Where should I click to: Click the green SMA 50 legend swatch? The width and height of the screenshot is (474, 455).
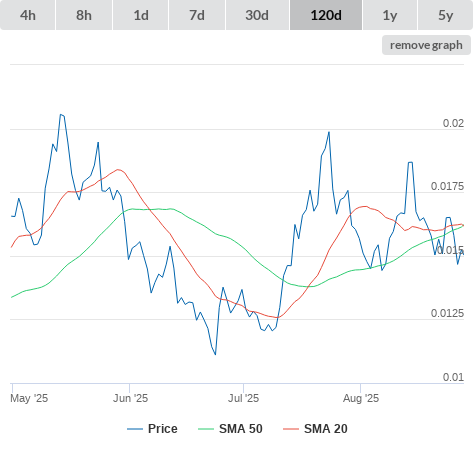coord(206,429)
